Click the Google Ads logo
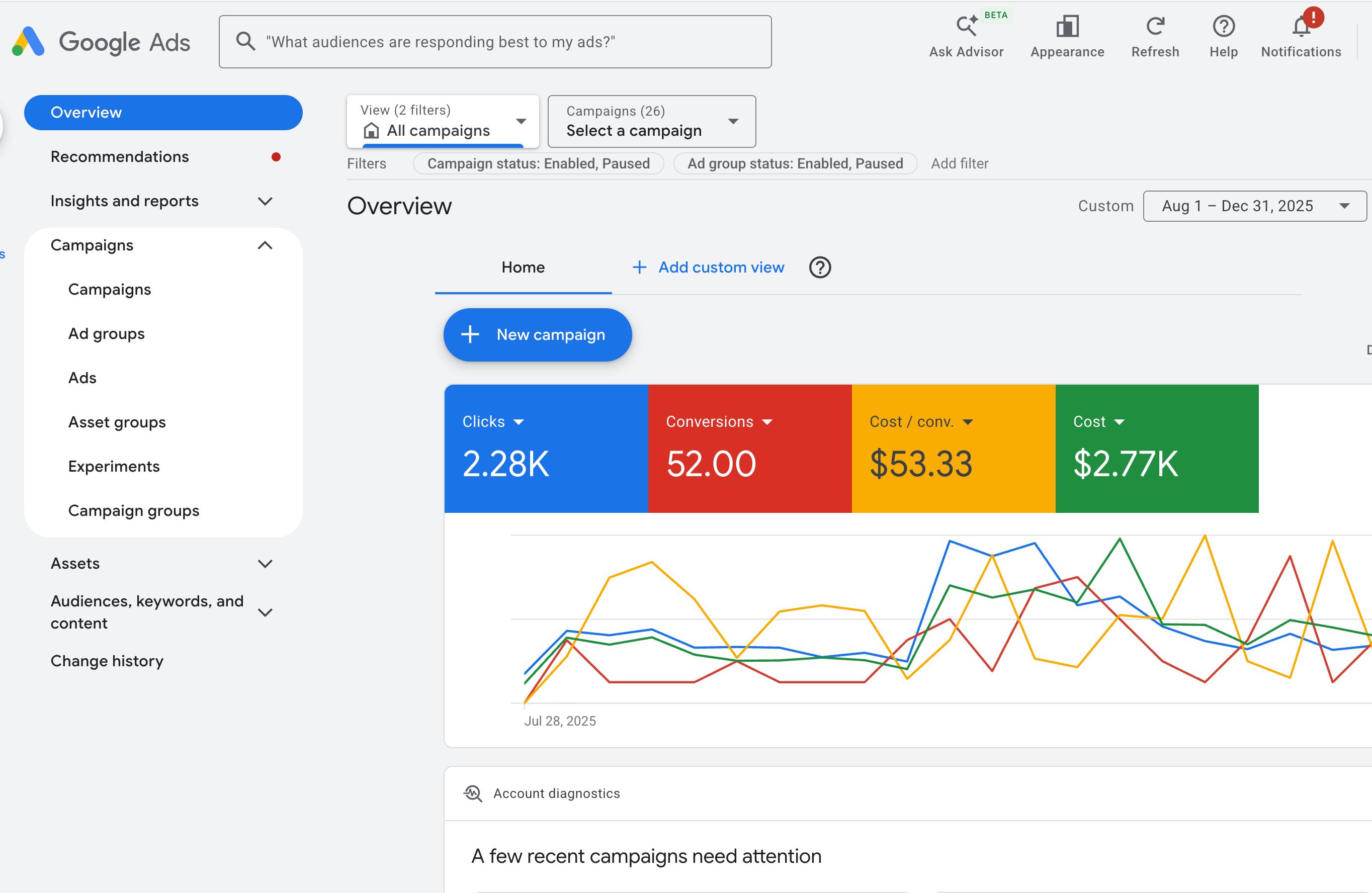1372x893 pixels. [101, 42]
